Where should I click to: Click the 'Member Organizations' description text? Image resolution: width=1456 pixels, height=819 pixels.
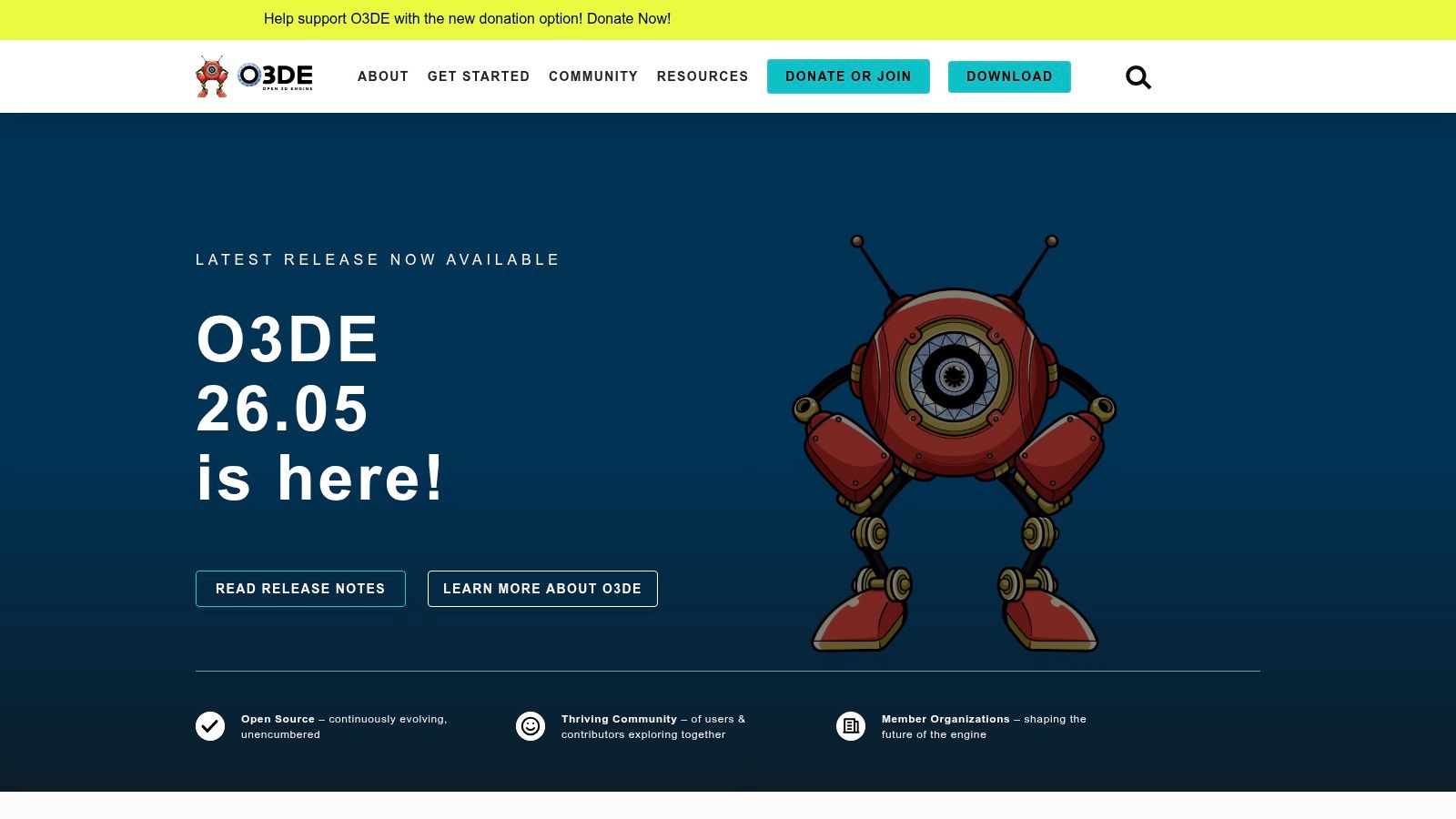(x=984, y=726)
